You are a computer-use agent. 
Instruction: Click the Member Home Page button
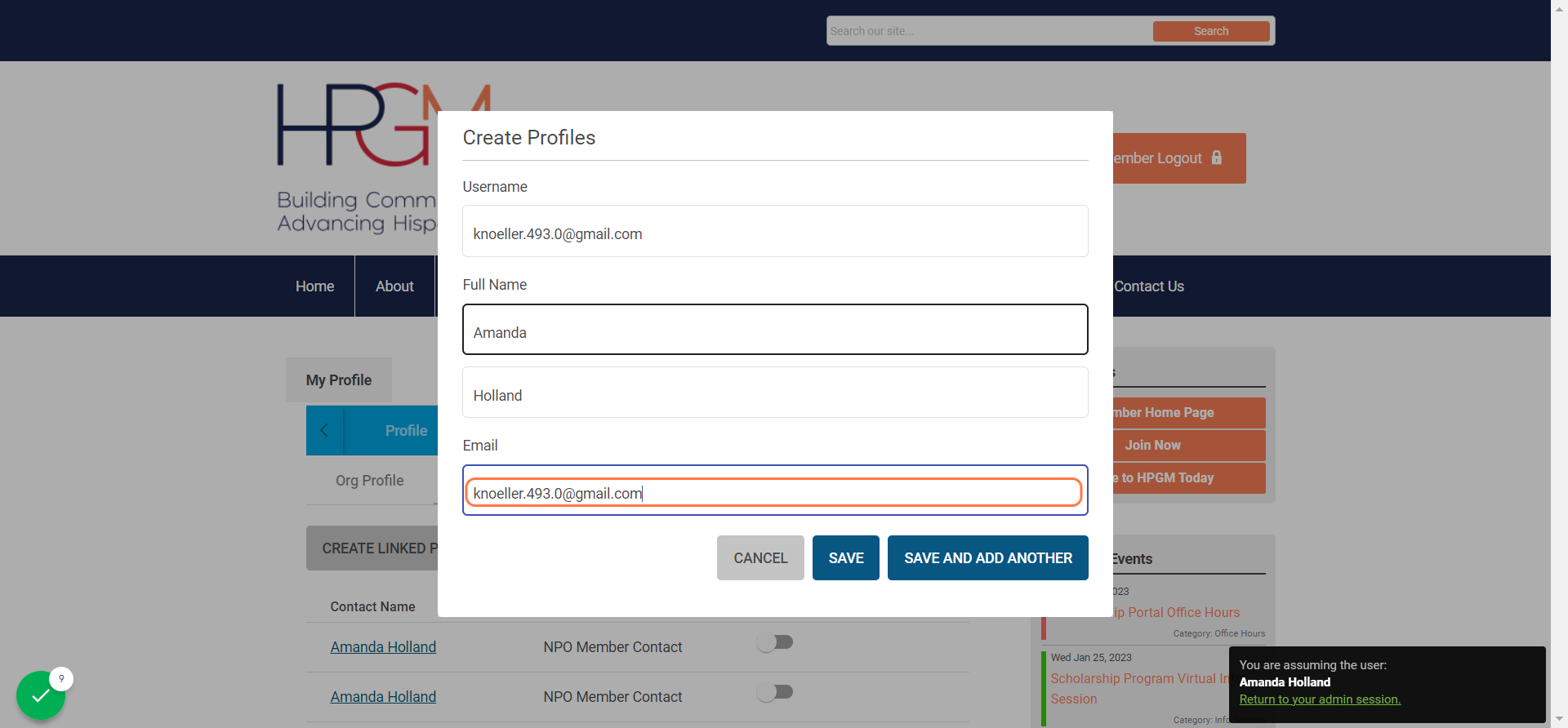tap(1188, 413)
